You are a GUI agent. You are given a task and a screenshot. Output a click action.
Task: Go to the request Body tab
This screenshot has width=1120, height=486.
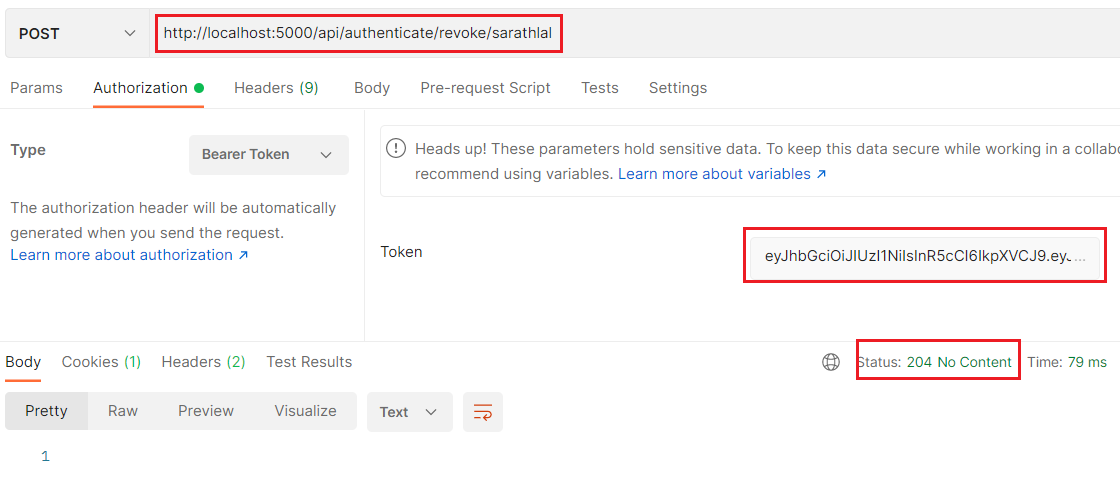[372, 88]
